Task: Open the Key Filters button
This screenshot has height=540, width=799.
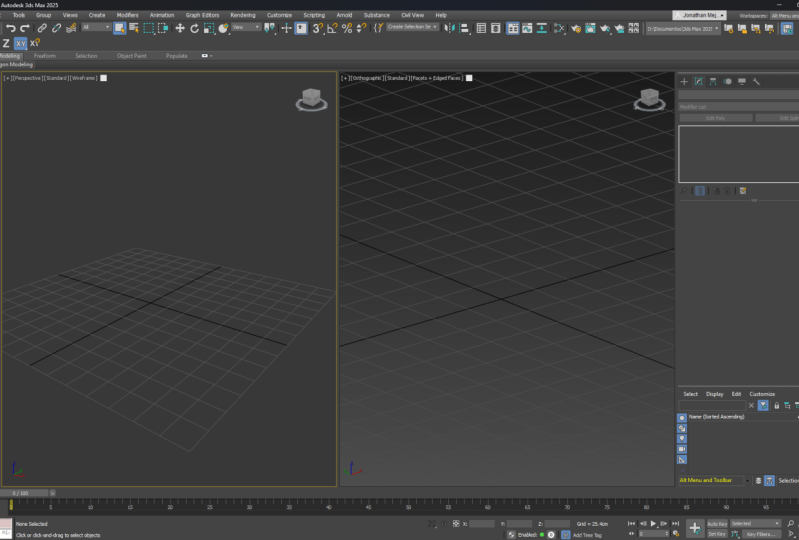Action: point(761,534)
